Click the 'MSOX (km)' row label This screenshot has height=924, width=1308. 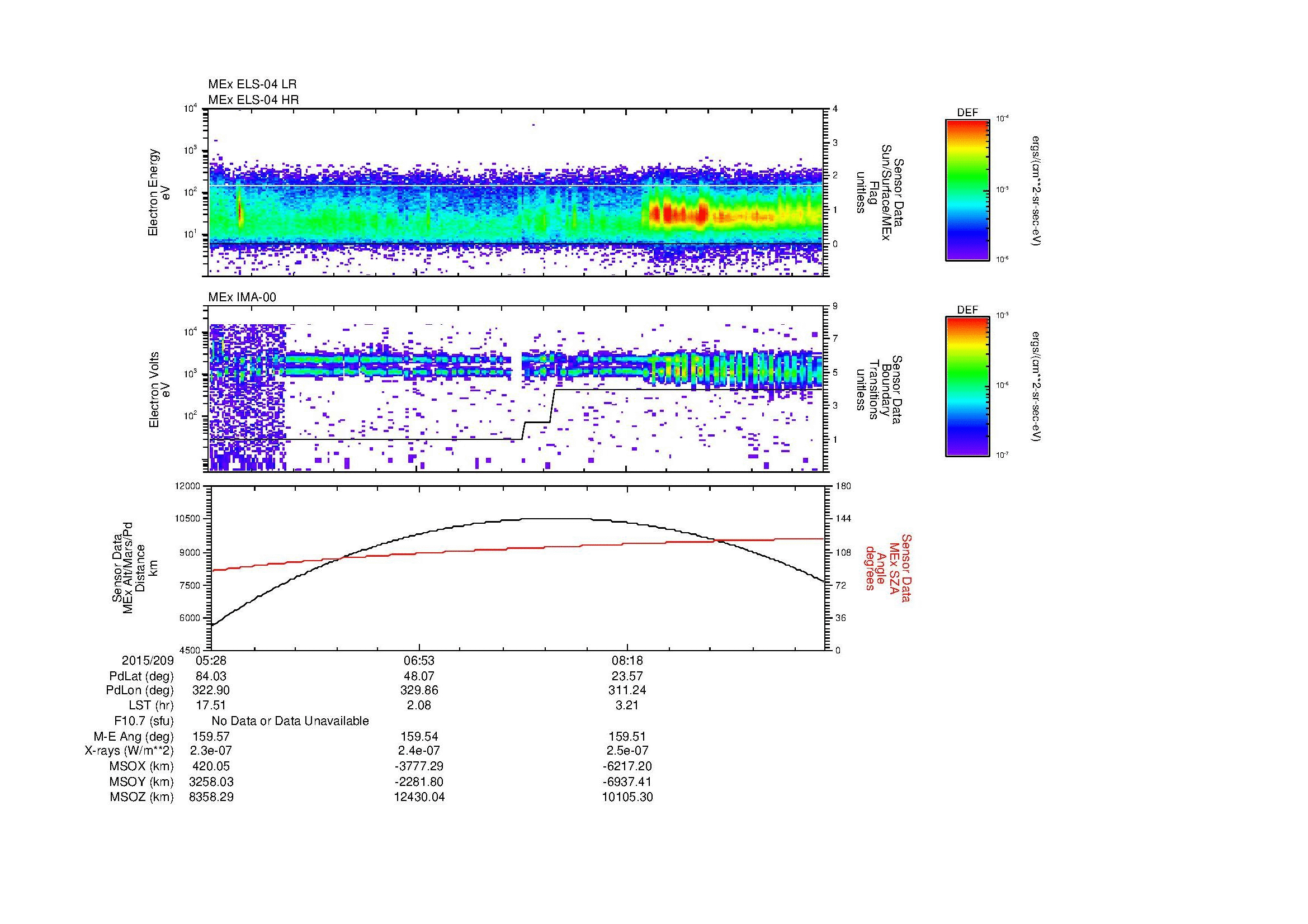pos(142,766)
